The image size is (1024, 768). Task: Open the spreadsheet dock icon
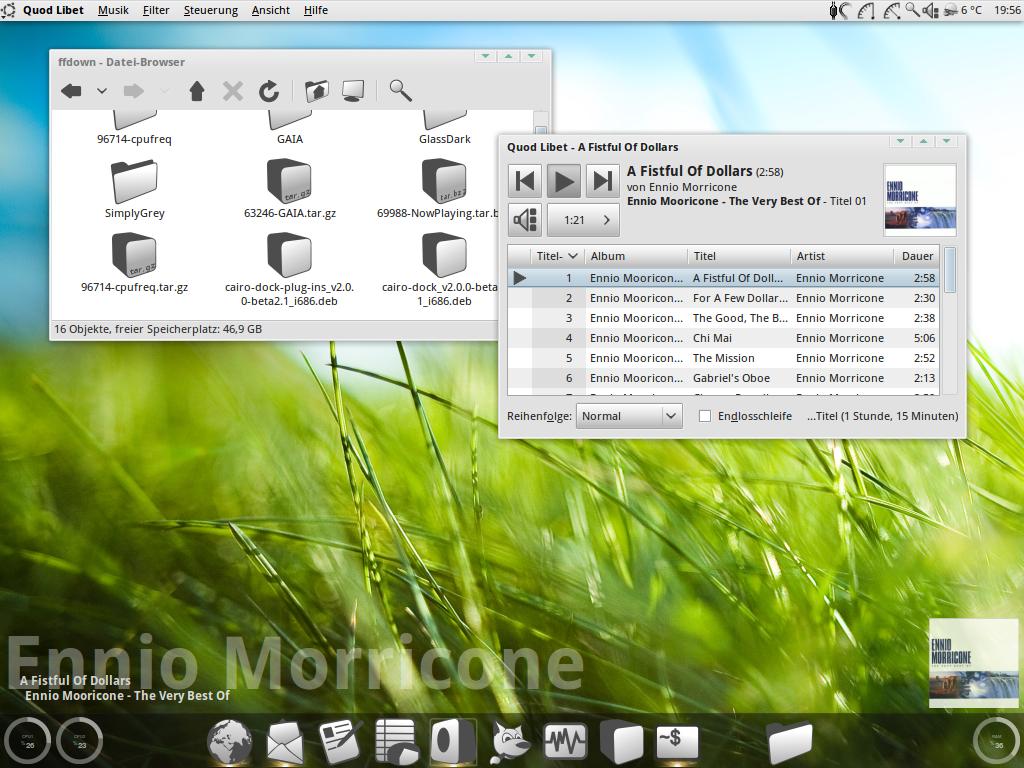tap(396, 741)
